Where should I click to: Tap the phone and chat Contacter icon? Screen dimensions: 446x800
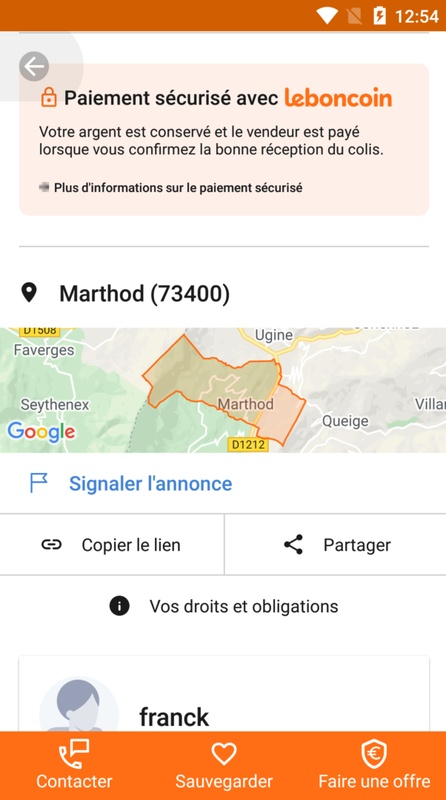[x=74, y=754]
